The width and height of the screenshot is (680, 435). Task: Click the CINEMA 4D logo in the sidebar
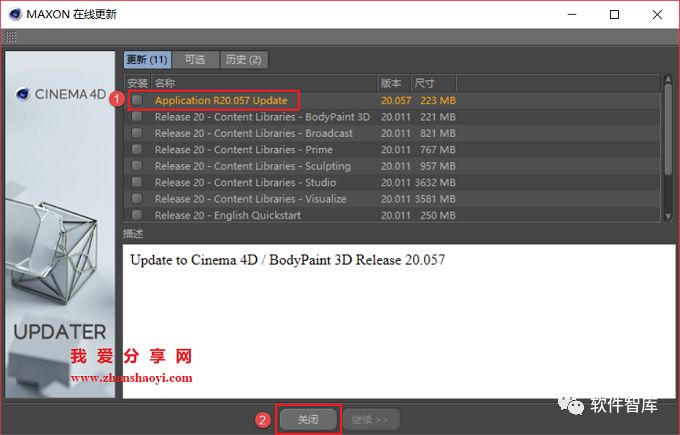coord(61,94)
